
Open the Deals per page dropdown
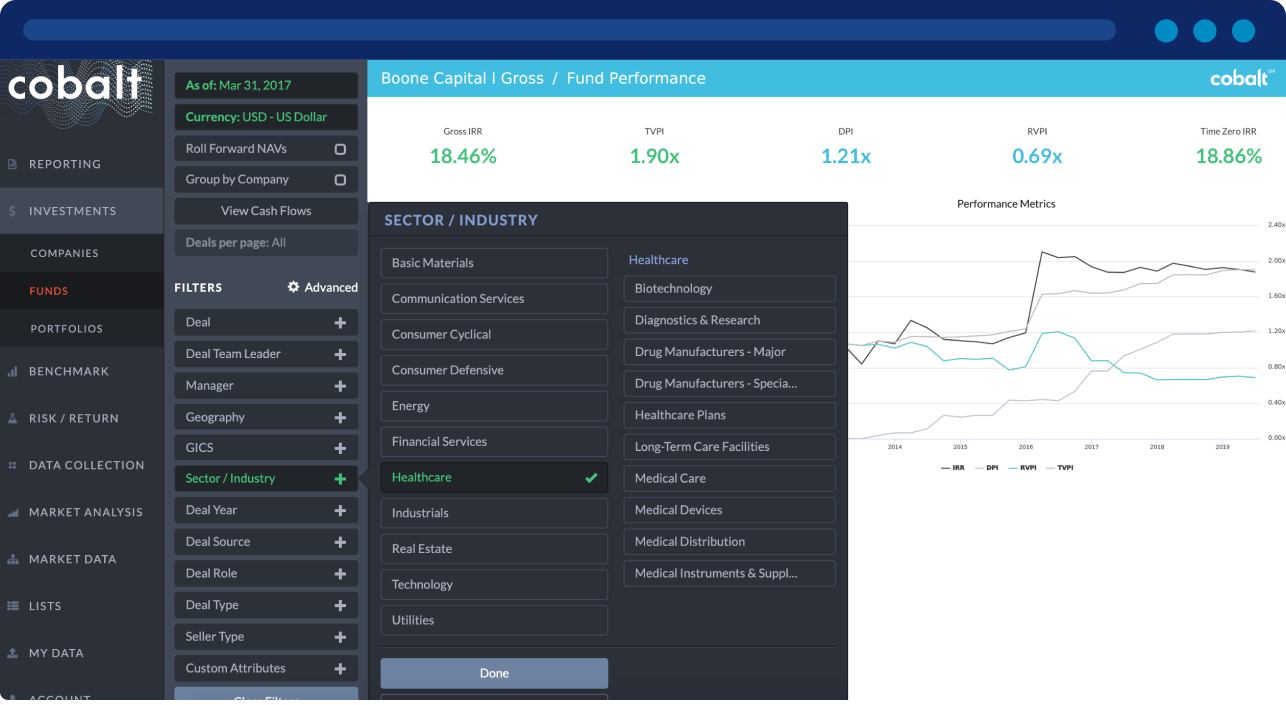click(x=266, y=242)
